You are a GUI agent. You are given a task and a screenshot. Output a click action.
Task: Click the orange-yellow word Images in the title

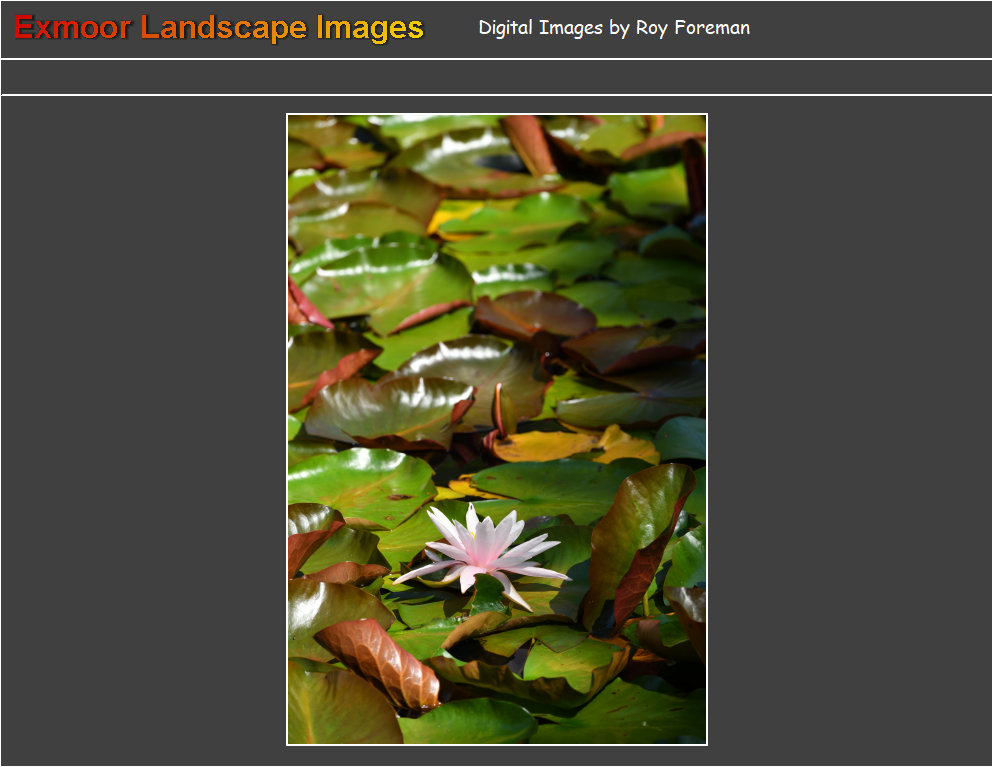pyautogui.click(x=370, y=28)
